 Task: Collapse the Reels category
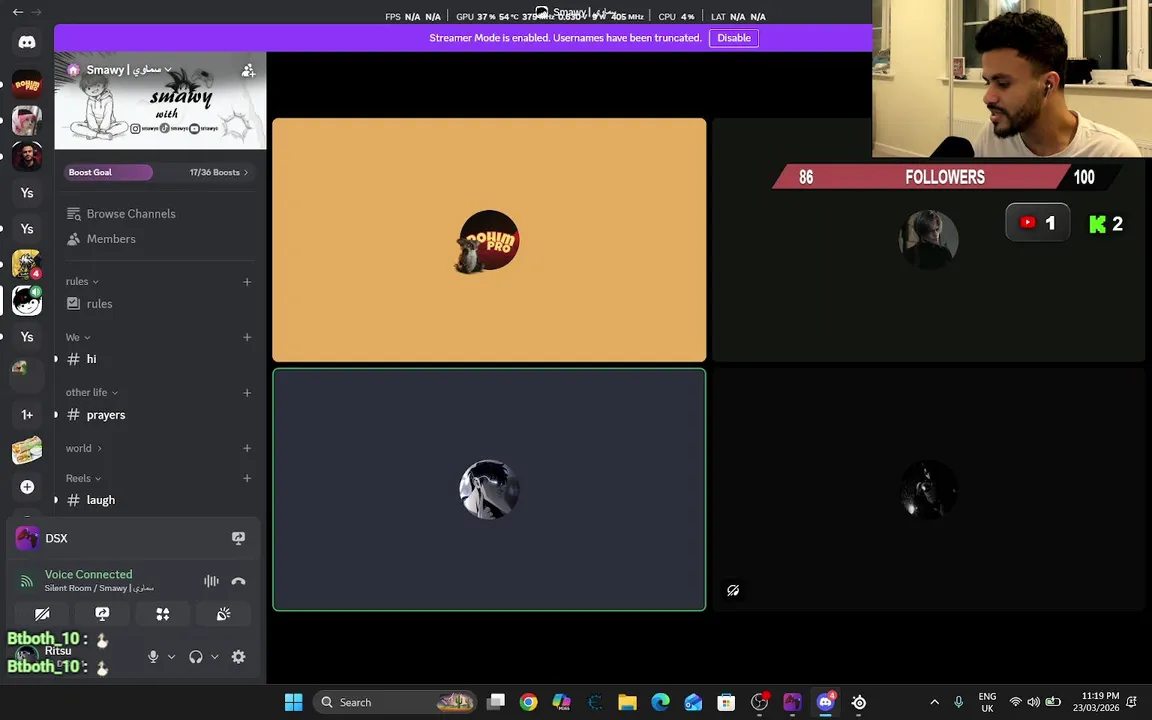[83, 478]
